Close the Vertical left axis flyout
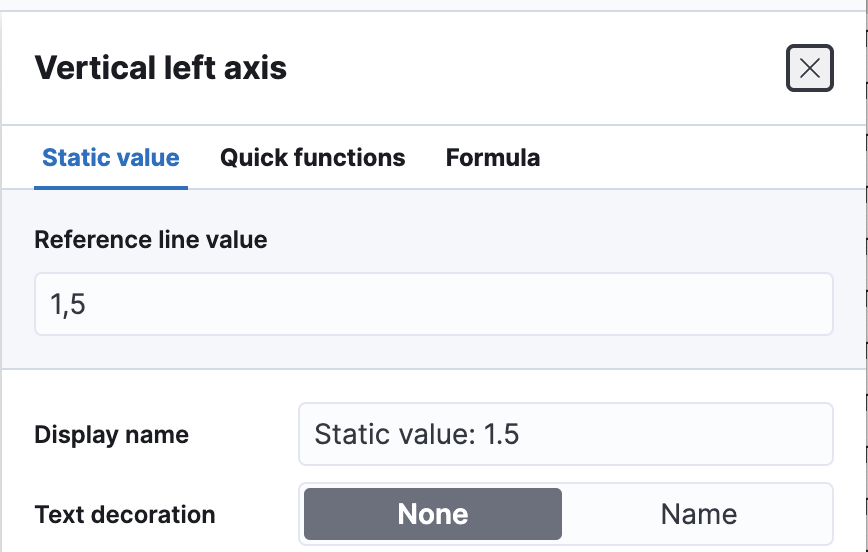868x552 pixels. [809, 68]
